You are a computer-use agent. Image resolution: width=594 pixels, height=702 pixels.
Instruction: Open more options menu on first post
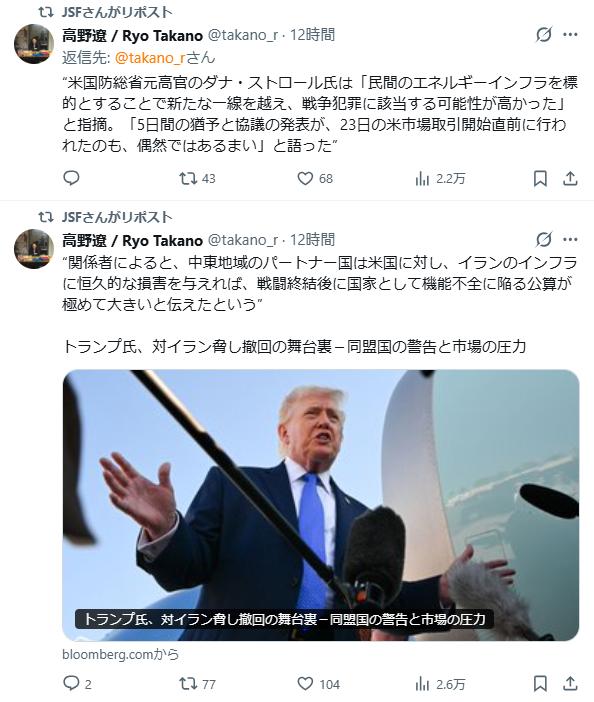coord(570,34)
